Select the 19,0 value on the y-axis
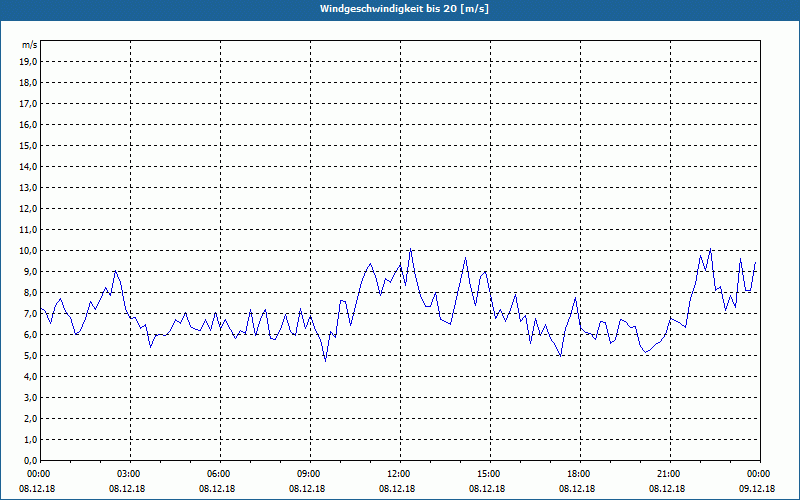The width and height of the screenshot is (800, 500). (29, 62)
